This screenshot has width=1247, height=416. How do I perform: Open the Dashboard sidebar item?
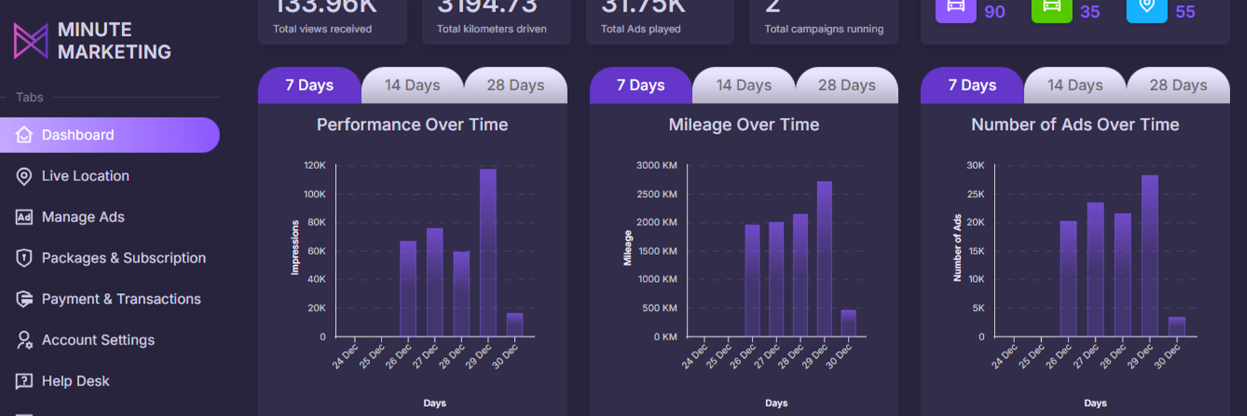110,135
